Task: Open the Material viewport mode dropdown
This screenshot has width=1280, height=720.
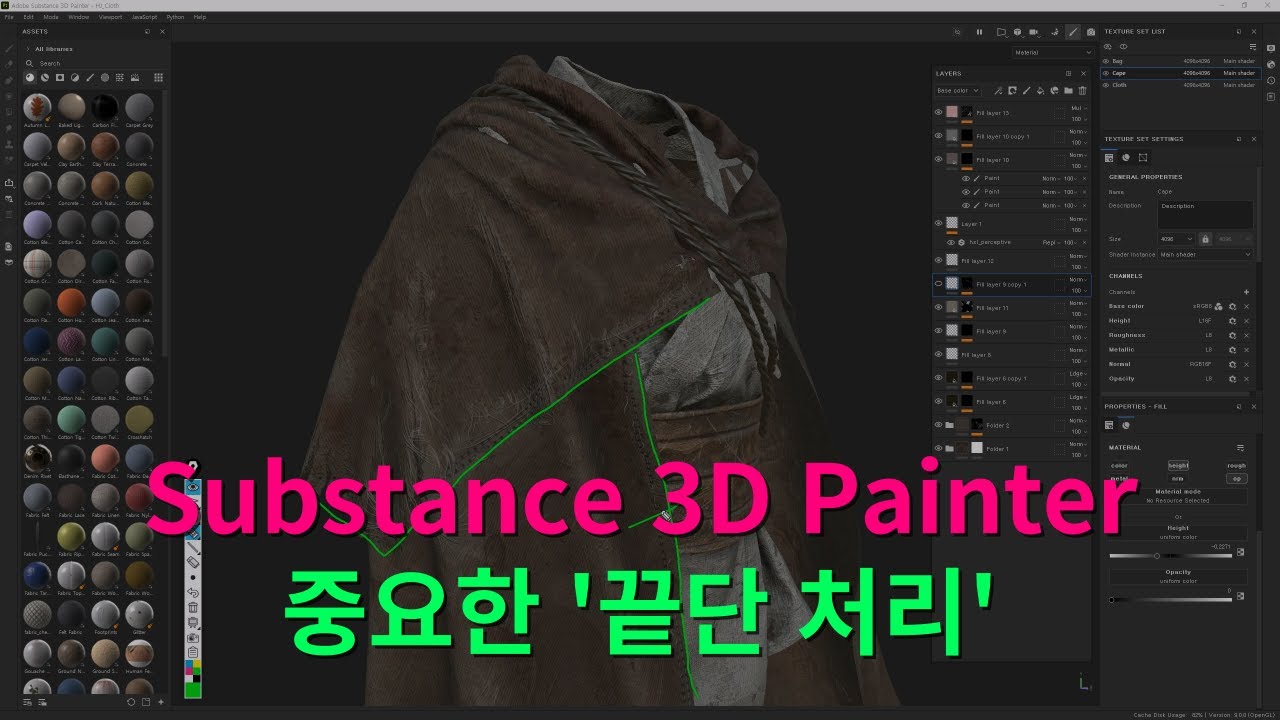Action: click(1053, 52)
